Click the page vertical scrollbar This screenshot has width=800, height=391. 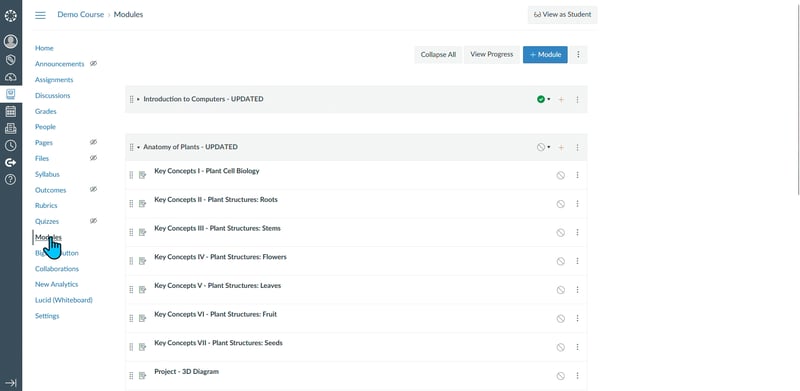(x=798, y=100)
